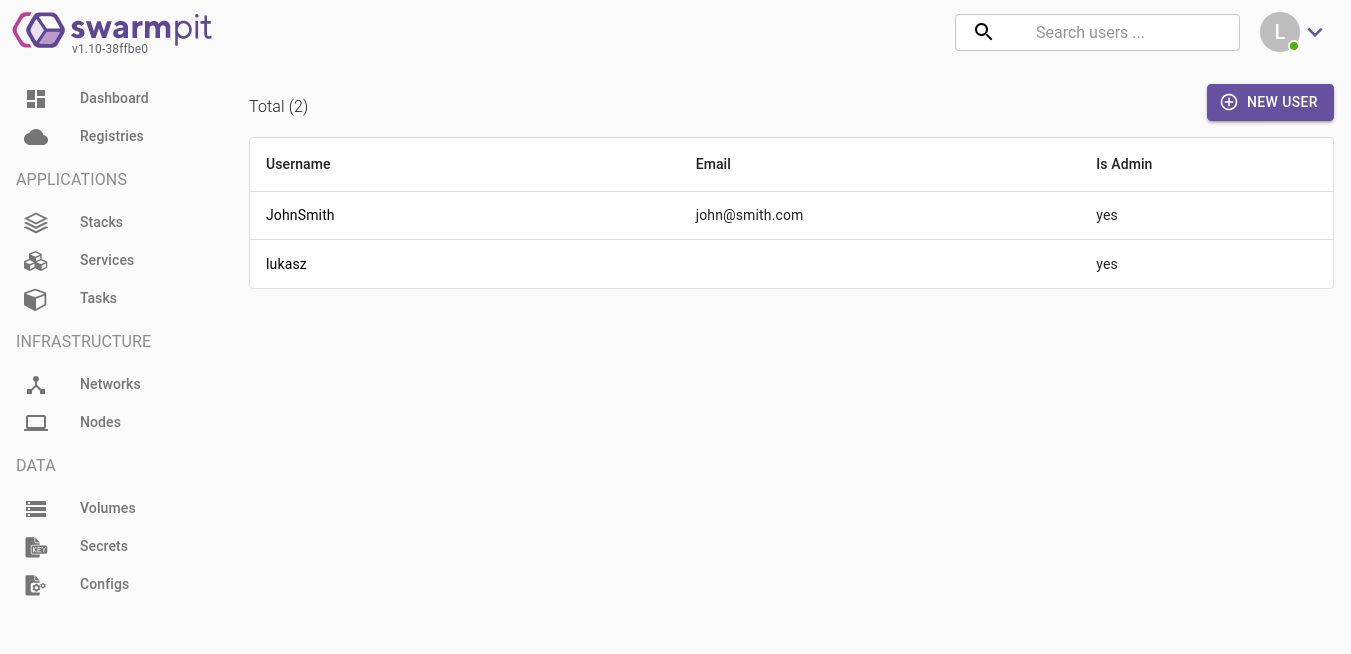
Task: Click the Secrets key file icon
Action: 36,547
